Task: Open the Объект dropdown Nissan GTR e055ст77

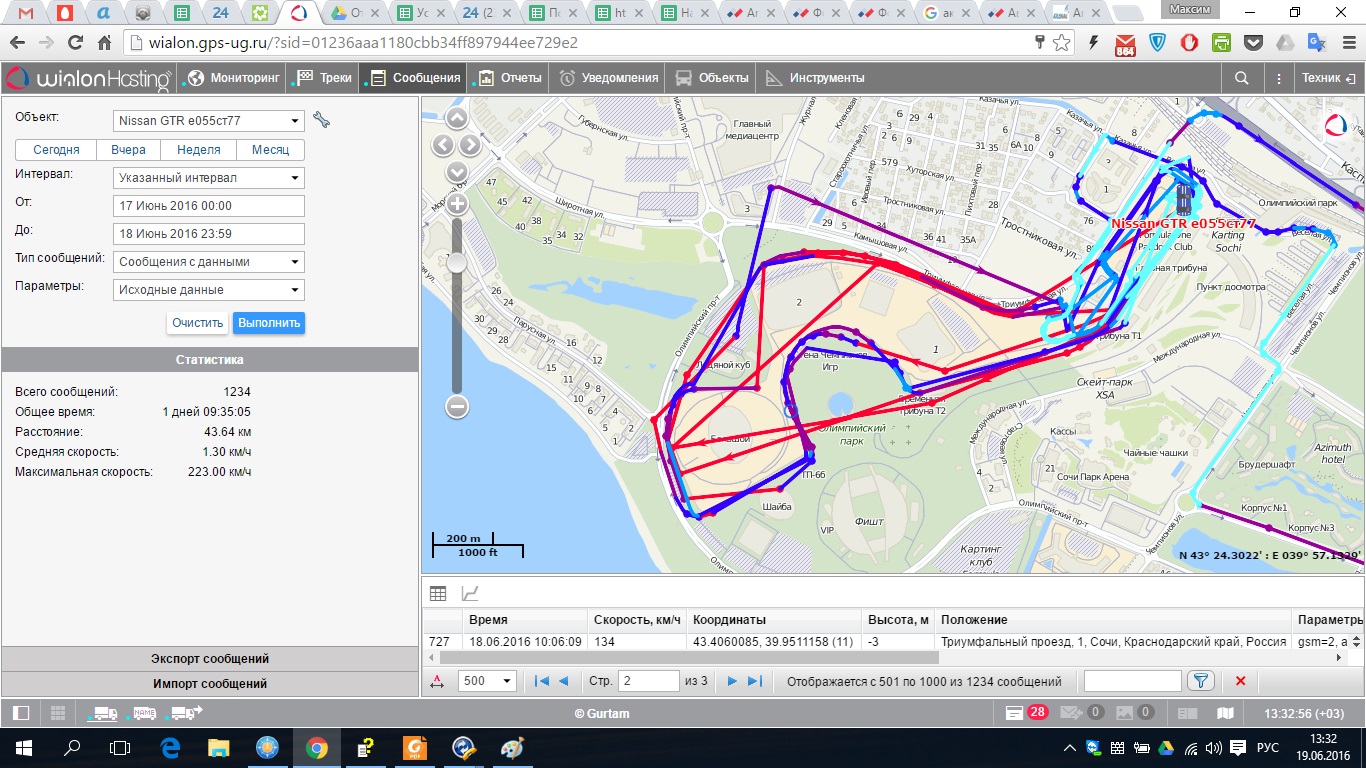Action: pos(210,121)
